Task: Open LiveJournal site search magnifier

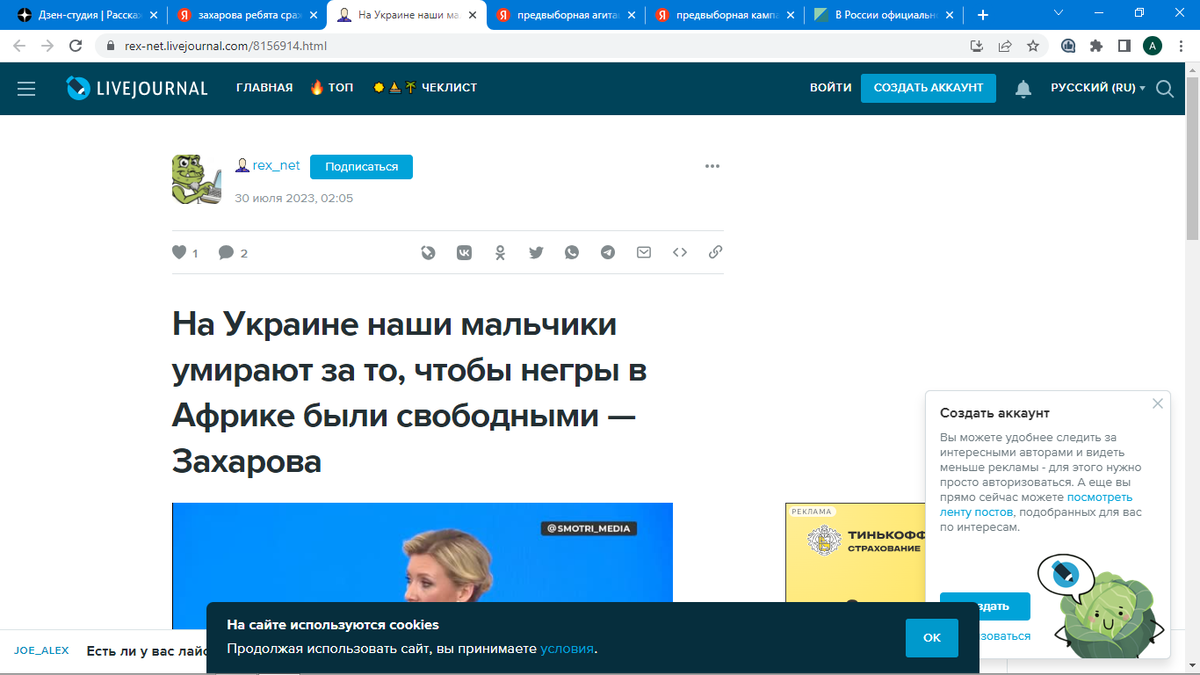Action: pos(1165,88)
